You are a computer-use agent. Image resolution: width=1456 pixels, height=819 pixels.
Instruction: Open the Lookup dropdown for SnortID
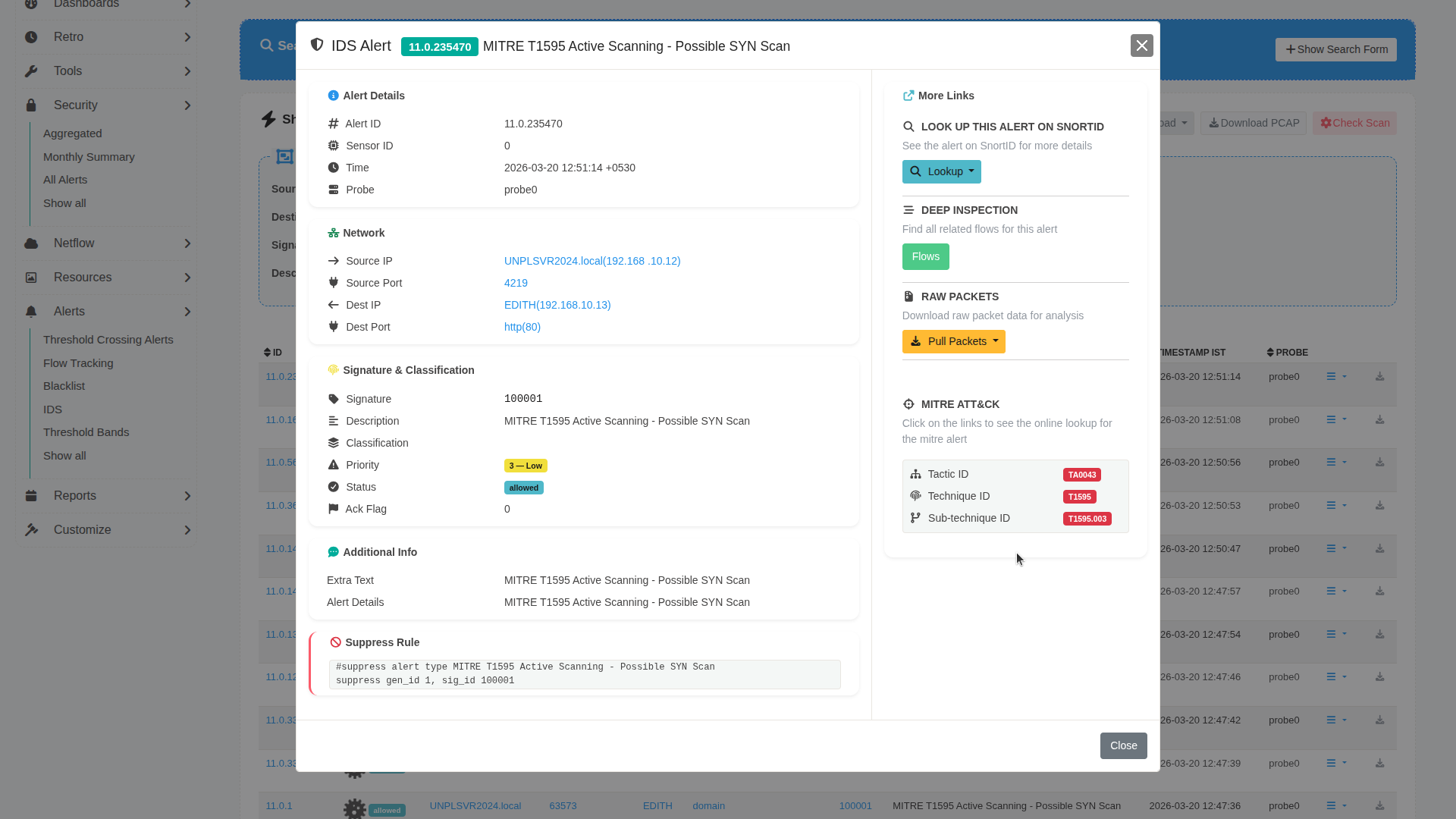pos(941,171)
